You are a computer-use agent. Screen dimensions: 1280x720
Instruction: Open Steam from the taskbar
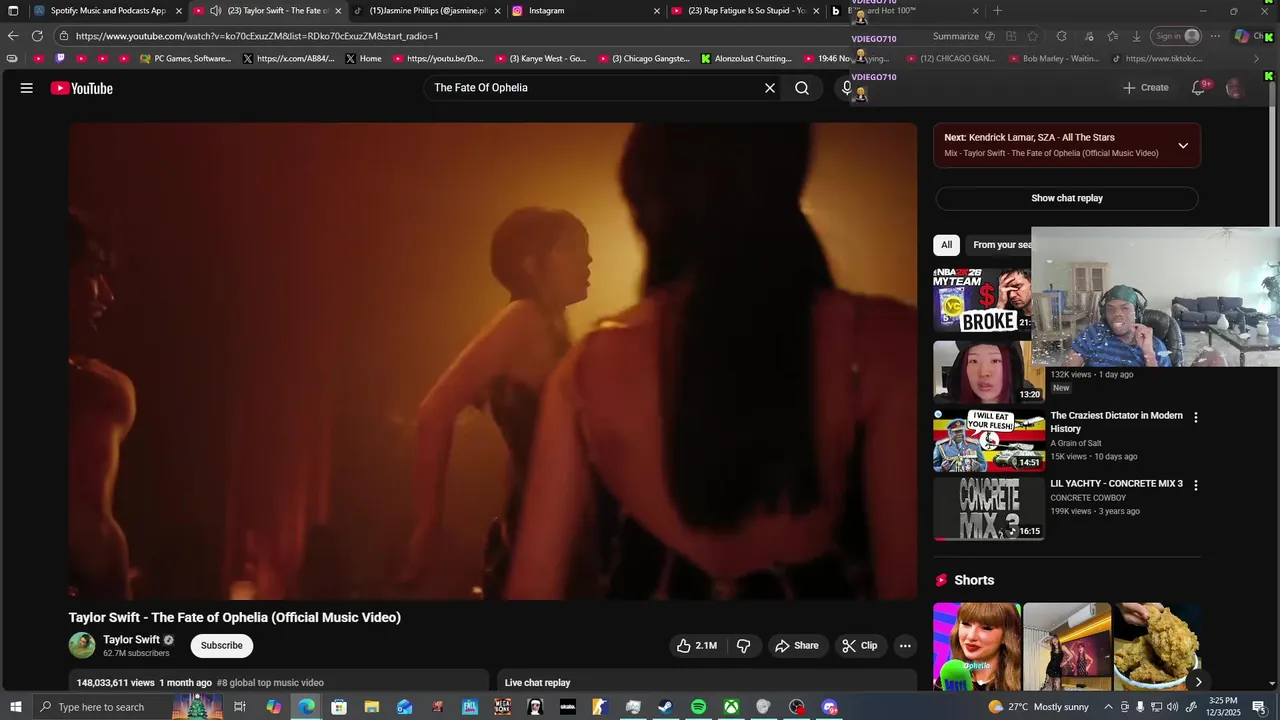click(x=665, y=707)
